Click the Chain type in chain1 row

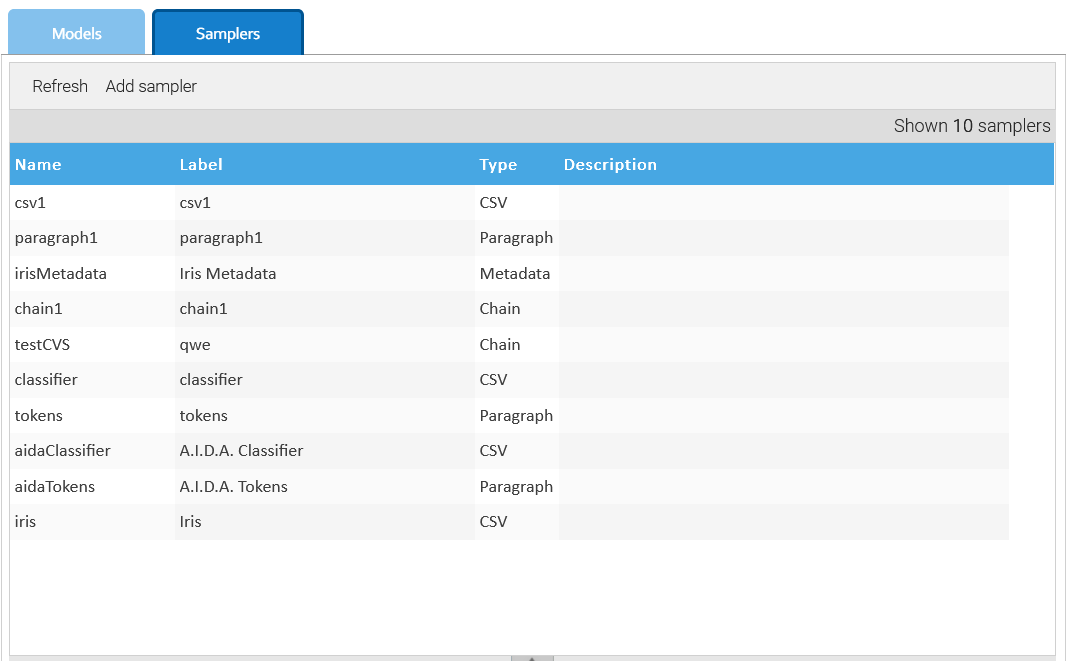click(517, 309)
